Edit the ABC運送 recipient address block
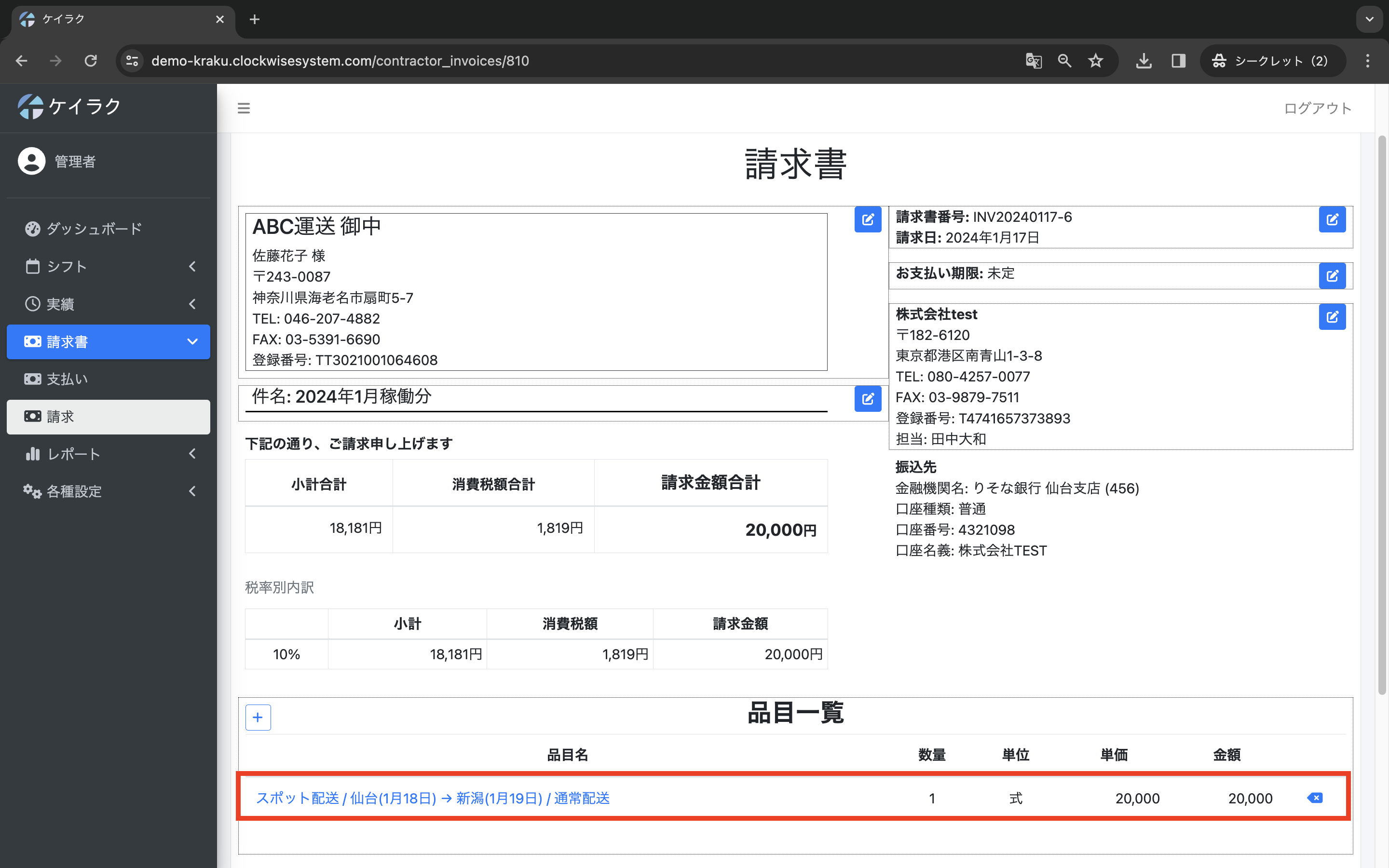This screenshot has width=1389, height=868. 867,219
